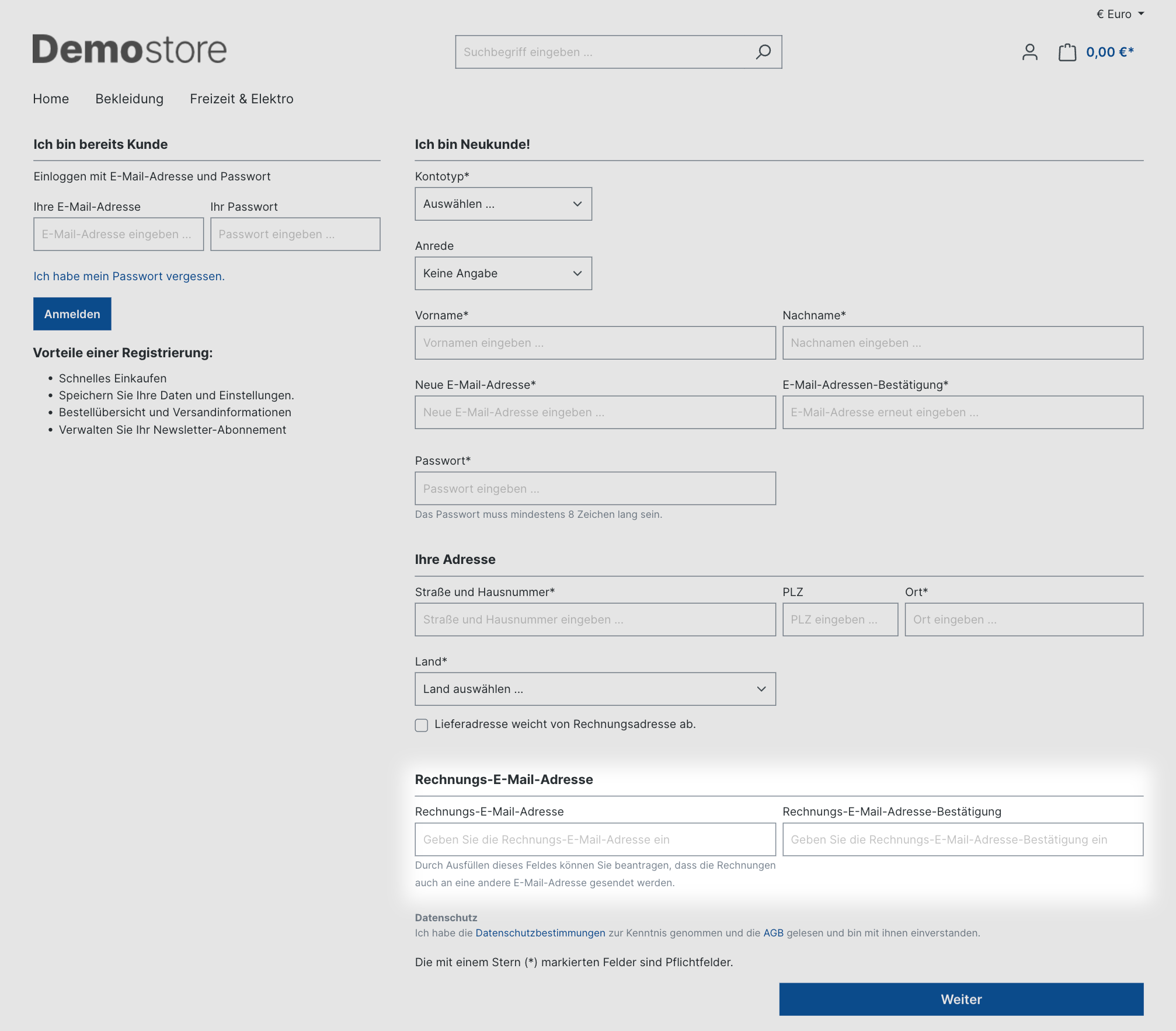Click the user account icon
This screenshot has width=1176, height=1031.
pos(1028,52)
